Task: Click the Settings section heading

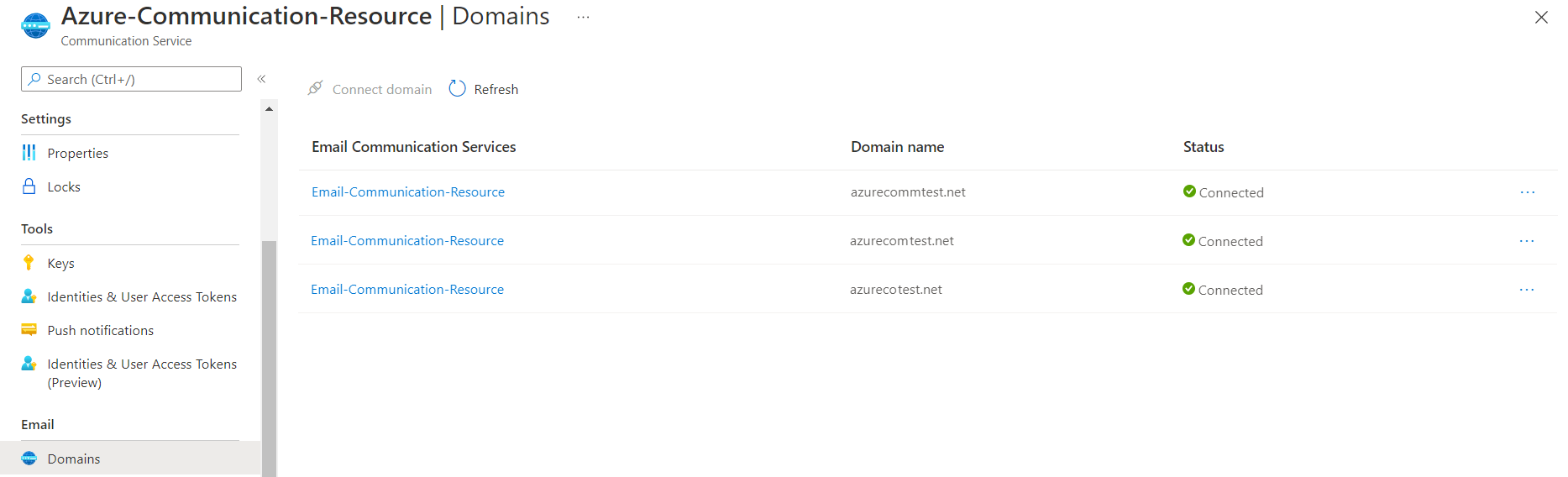Action: (x=46, y=118)
